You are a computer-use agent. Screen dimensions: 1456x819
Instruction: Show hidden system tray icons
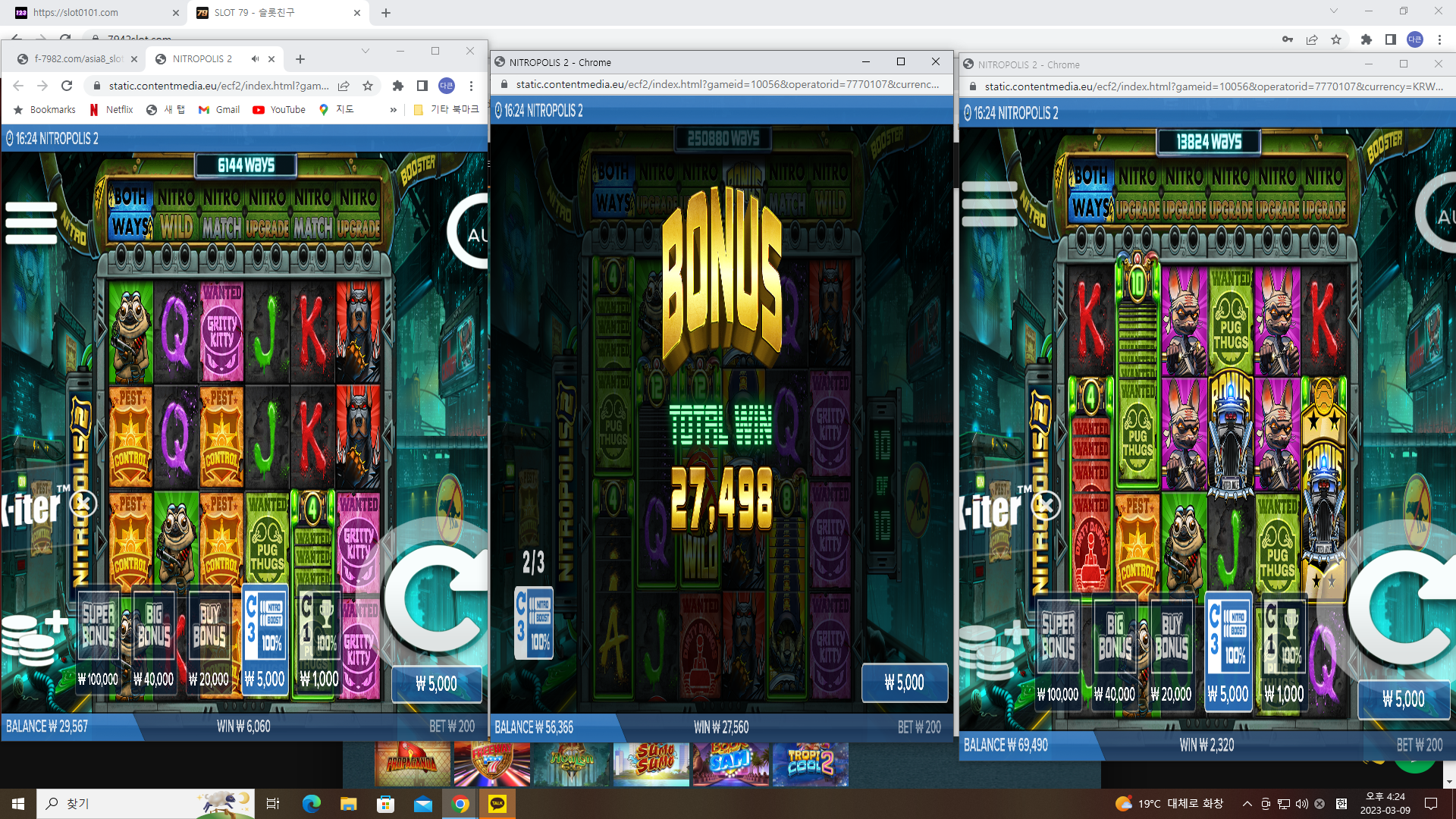[1247, 804]
